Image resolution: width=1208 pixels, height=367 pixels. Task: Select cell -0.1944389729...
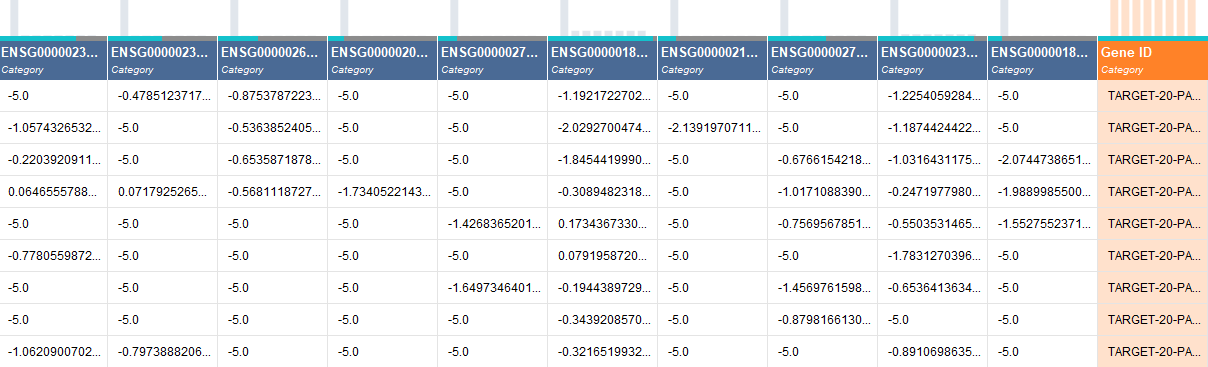603,288
